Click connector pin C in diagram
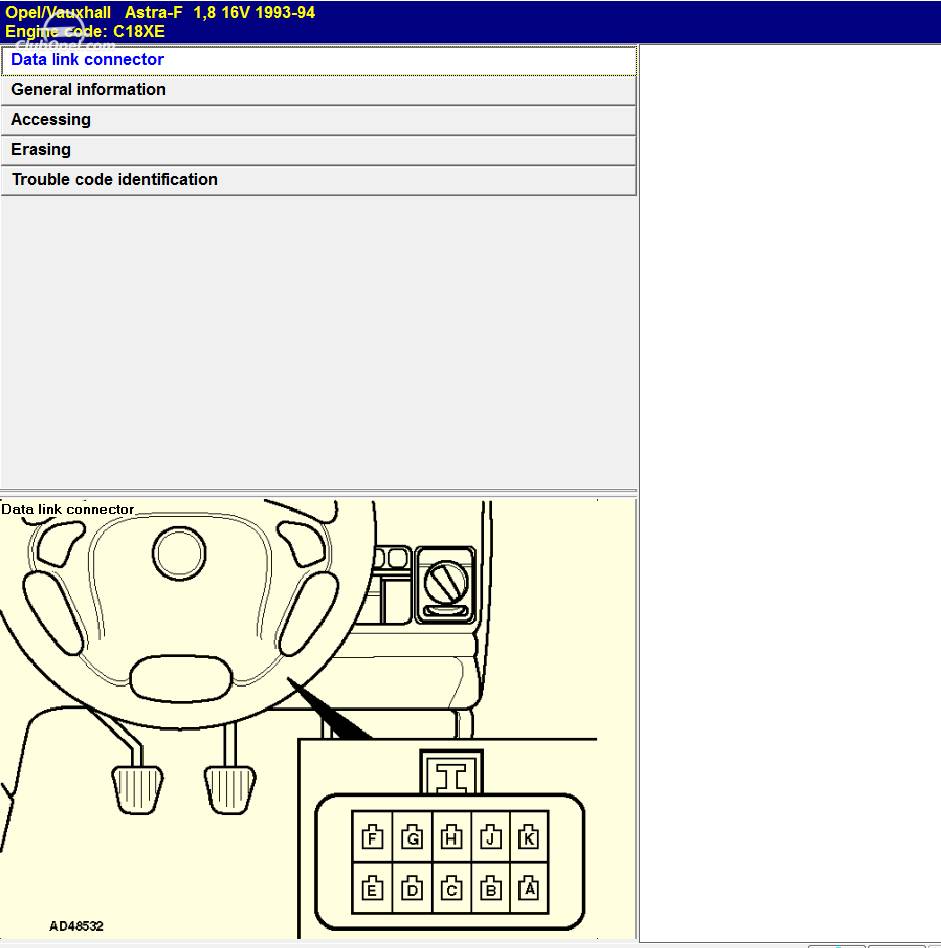This screenshot has height=948, width=941. [452, 888]
